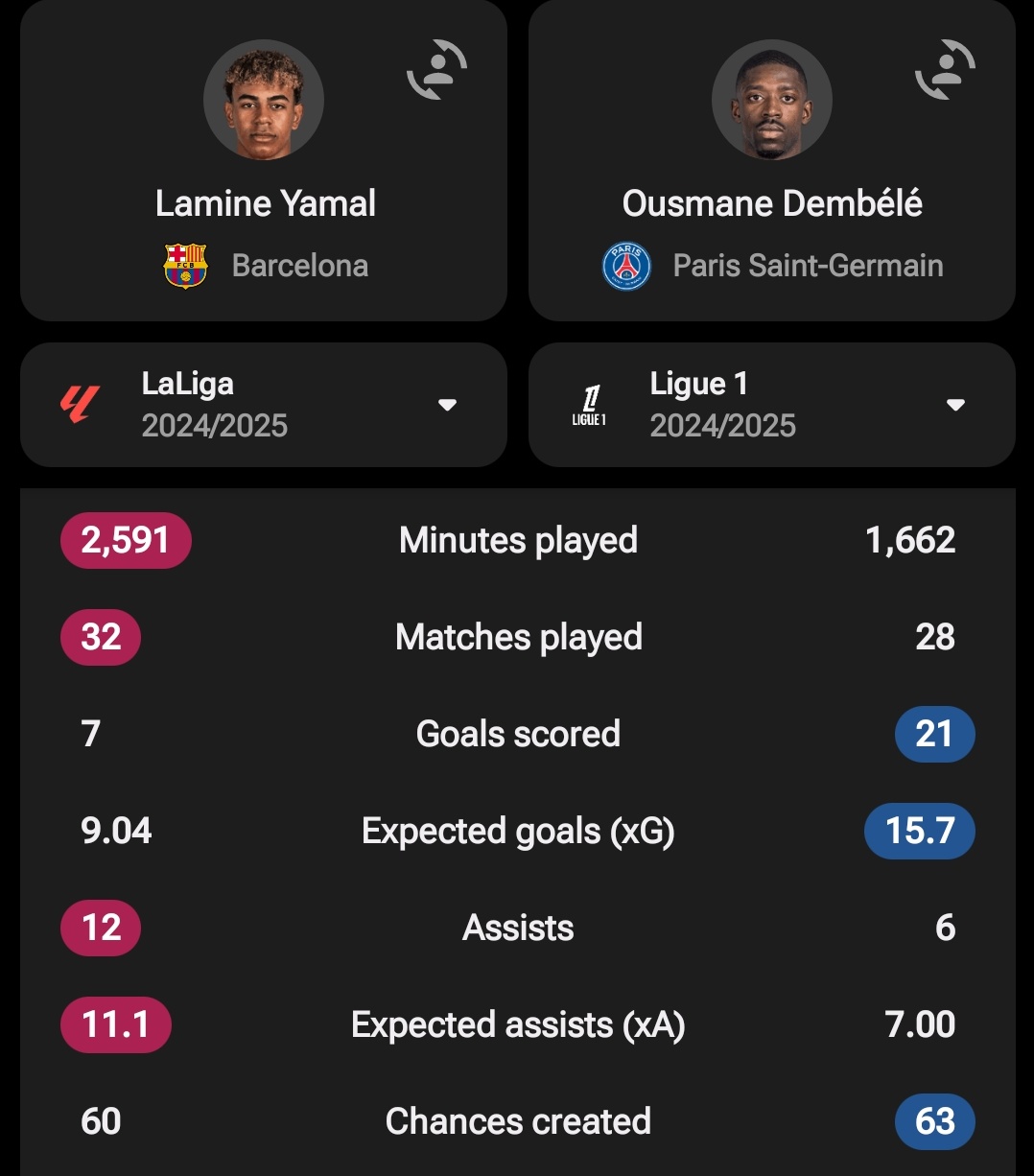1034x1176 pixels.
Task: Click the Ligue 1 logo icon
Action: click(588, 405)
